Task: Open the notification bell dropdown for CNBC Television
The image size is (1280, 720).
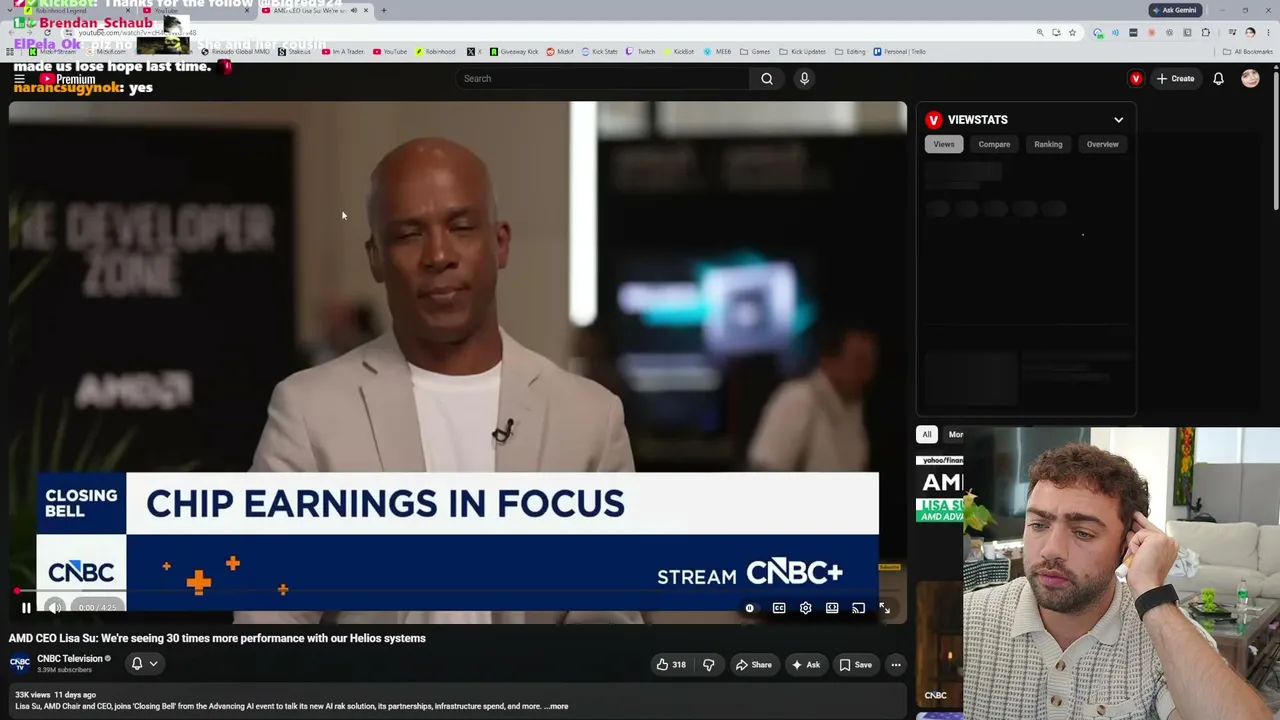Action: tap(145, 663)
